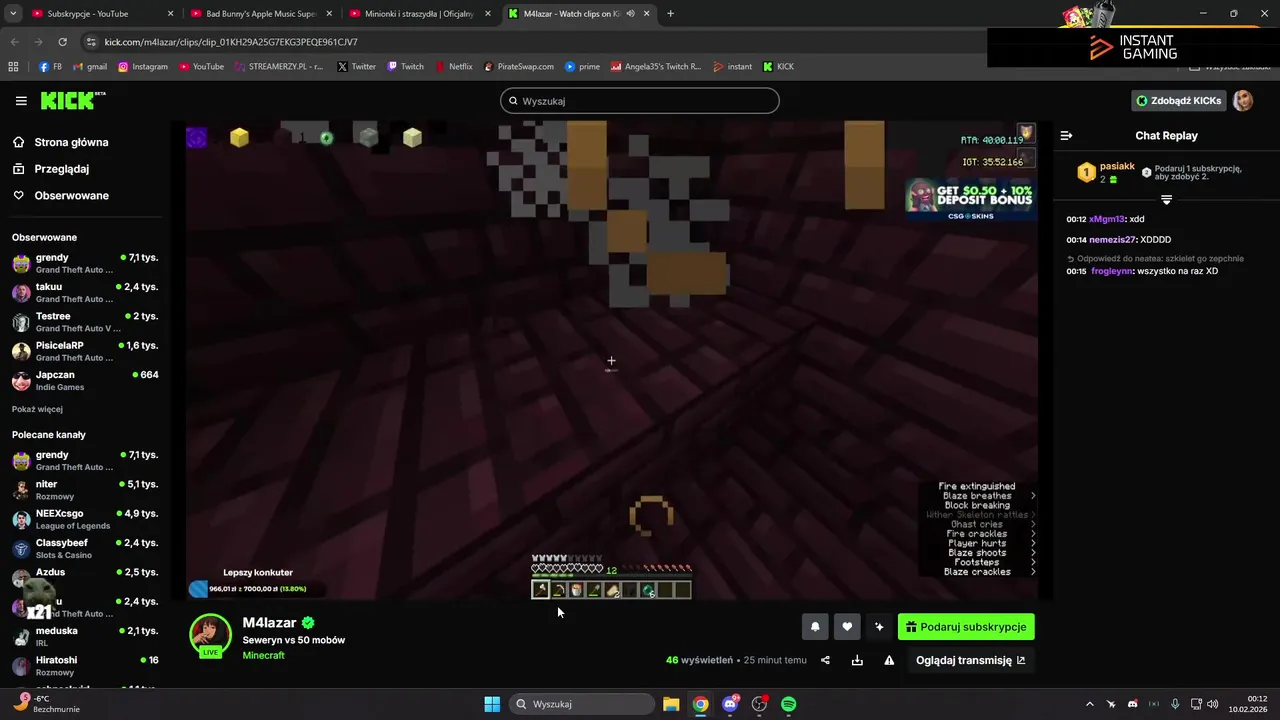Open NEEXcsgo recommended channel
Image resolution: width=1280 pixels, height=720 pixels.
coord(85,520)
